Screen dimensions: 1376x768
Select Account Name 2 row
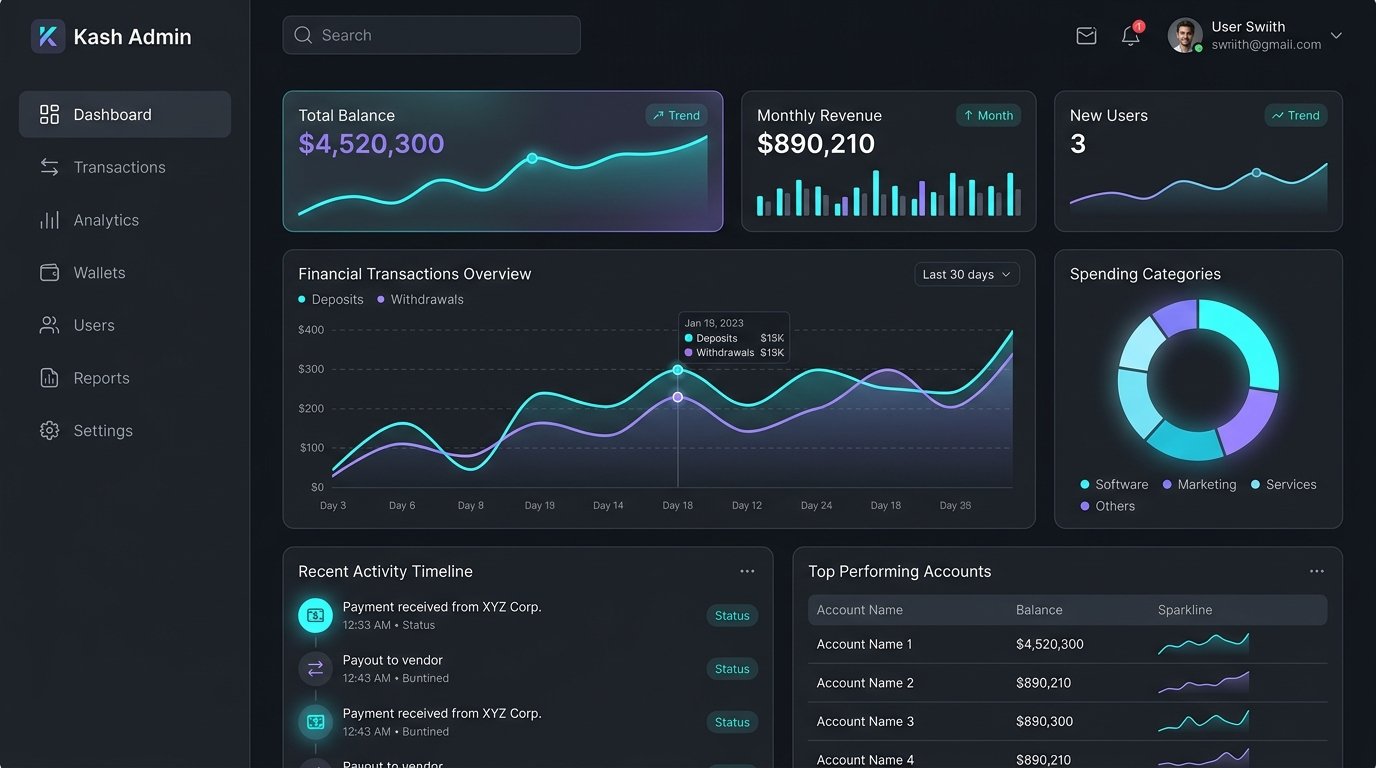pyautogui.click(x=1067, y=683)
